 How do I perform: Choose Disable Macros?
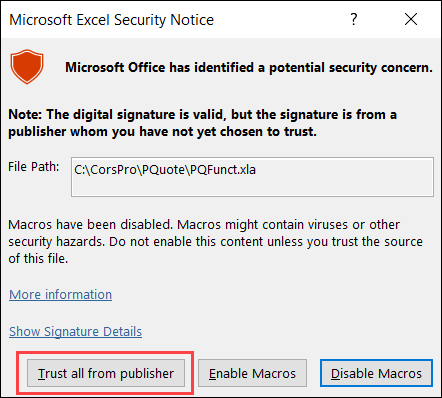coord(376,373)
